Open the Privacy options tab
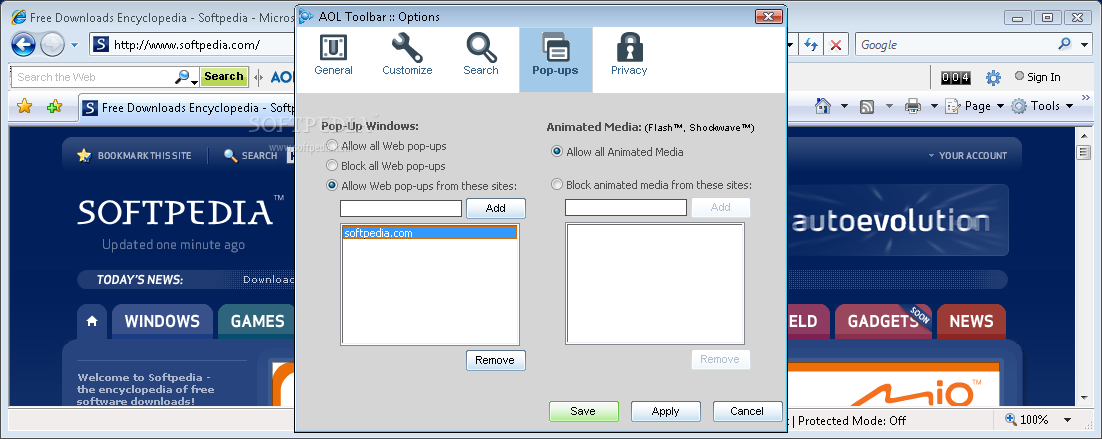This screenshot has width=1102, height=439. tap(629, 55)
